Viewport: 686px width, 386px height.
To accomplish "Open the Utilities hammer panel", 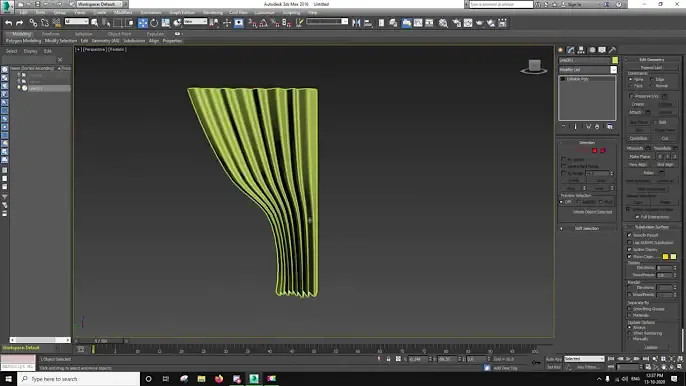I will coord(612,50).
